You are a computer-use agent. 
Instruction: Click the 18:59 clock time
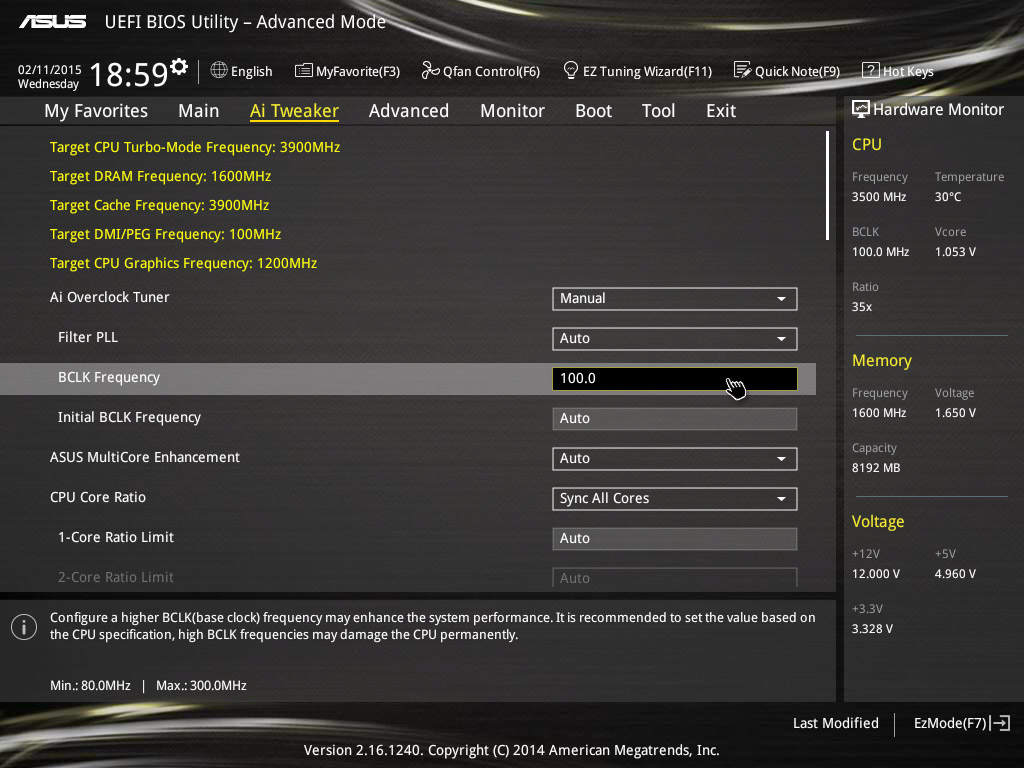click(x=129, y=74)
